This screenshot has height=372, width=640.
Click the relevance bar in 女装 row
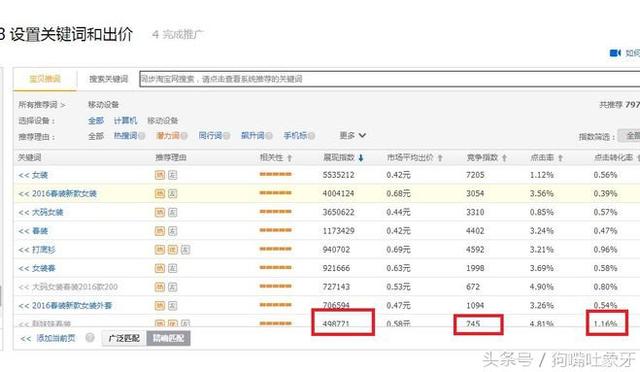pyautogui.click(x=276, y=174)
